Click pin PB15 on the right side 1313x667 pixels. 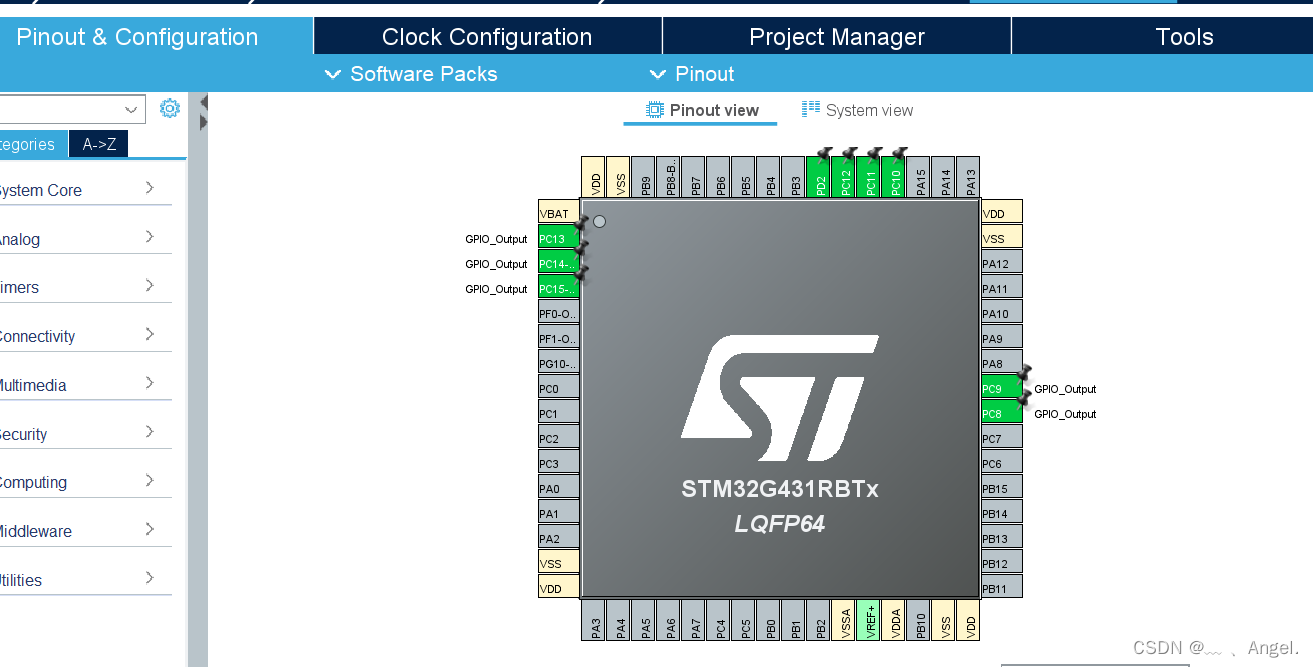point(1002,489)
